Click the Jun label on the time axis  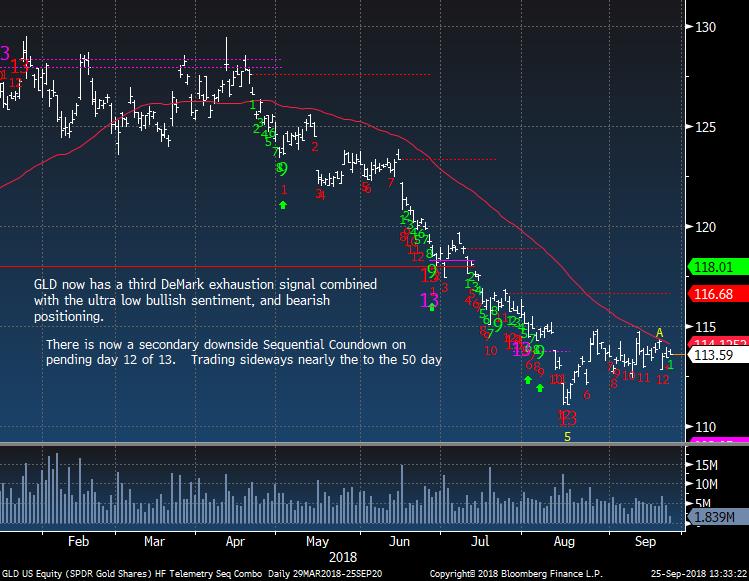[x=399, y=539]
